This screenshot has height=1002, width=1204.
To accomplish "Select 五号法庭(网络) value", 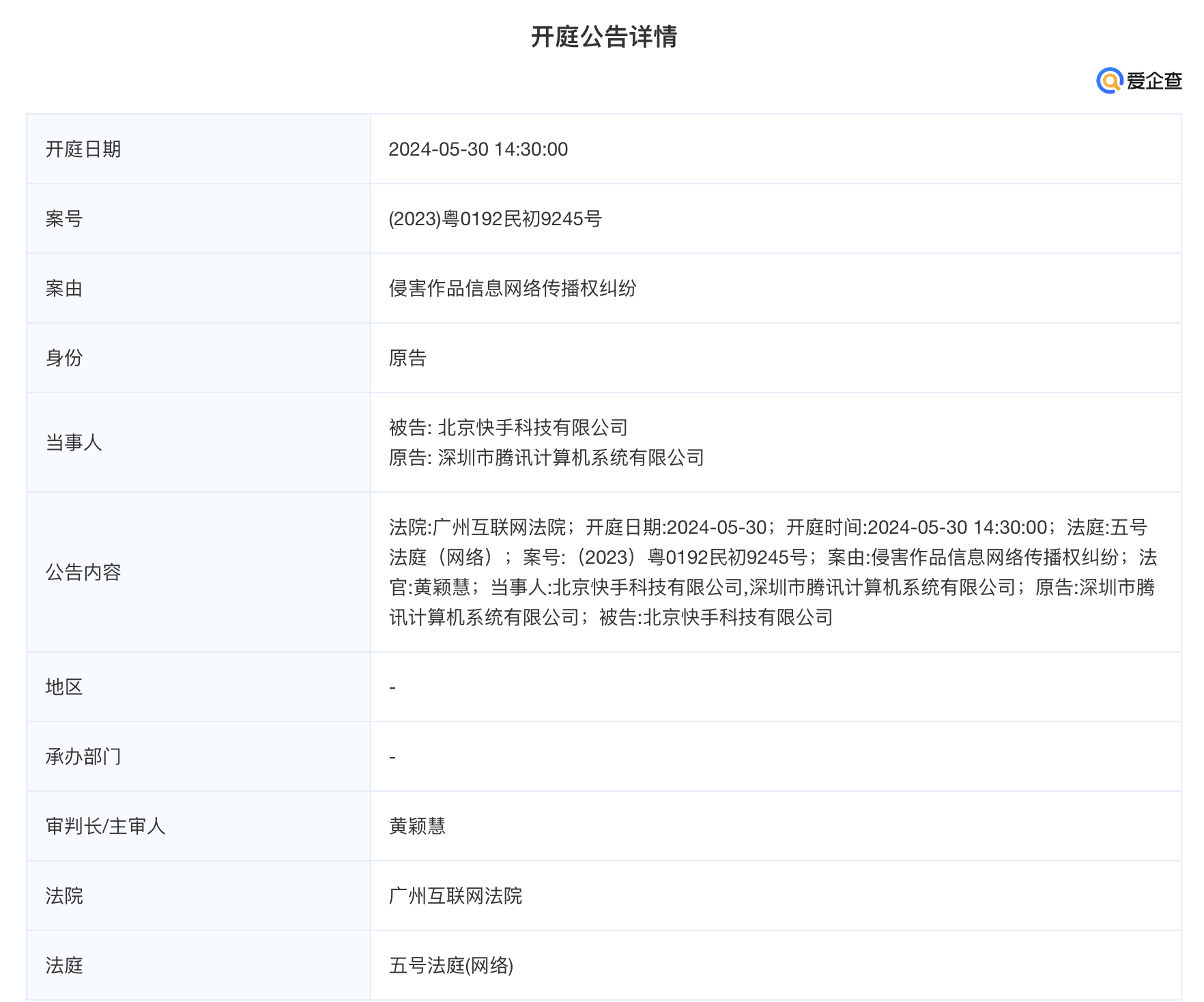I will (x=451, y=966).
